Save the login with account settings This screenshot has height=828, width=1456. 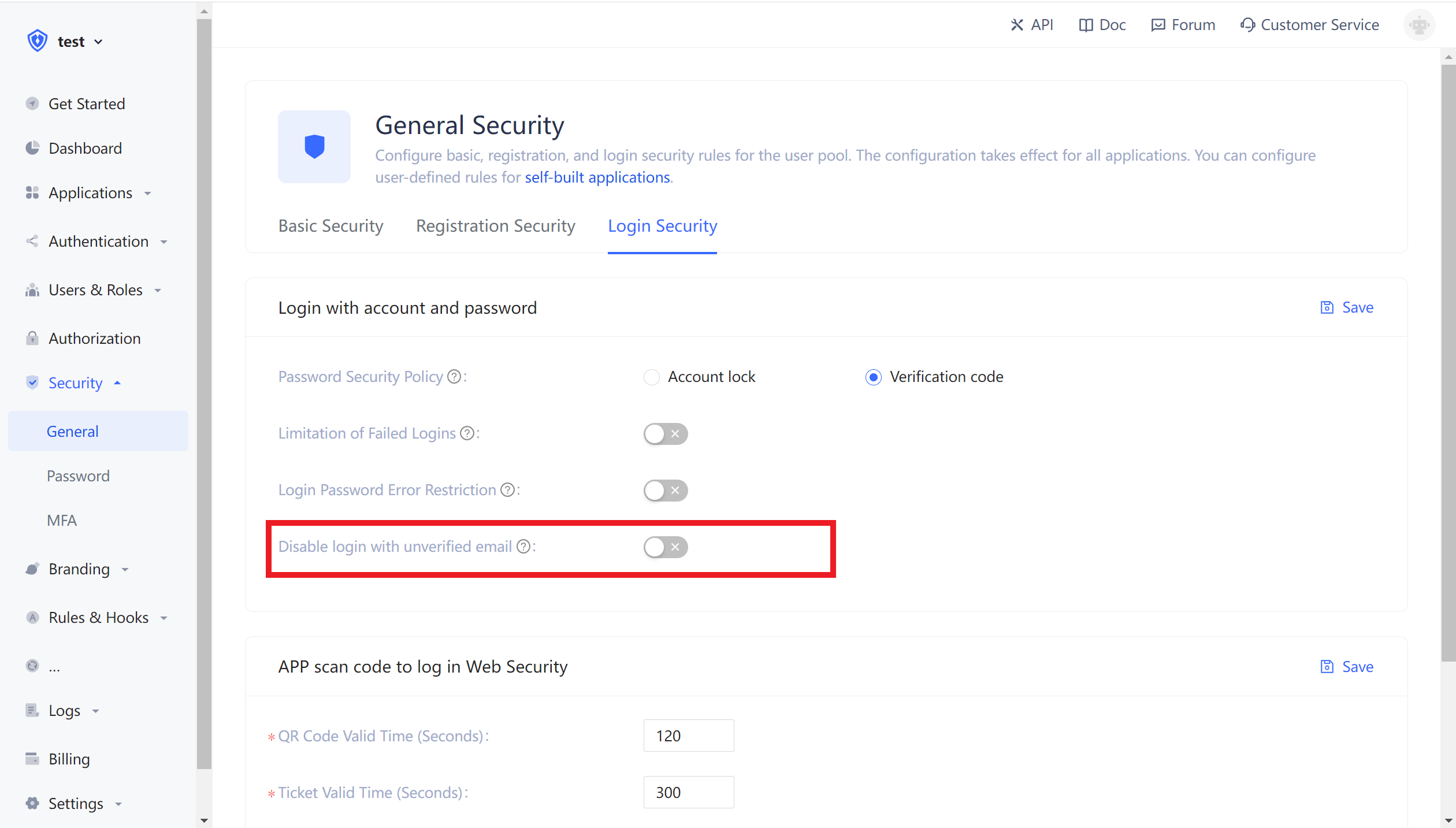1347,307
